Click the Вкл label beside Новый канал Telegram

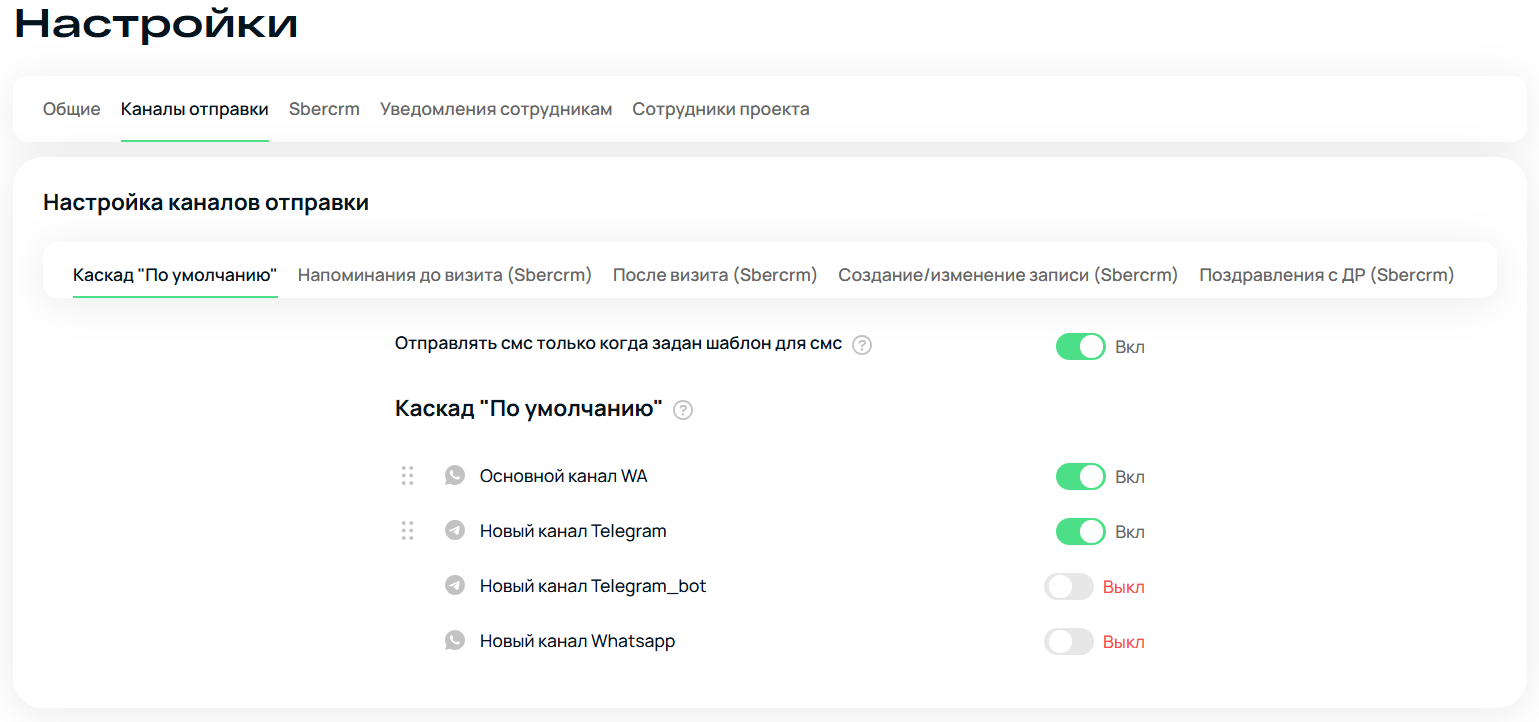click(x=1130, y=532)
